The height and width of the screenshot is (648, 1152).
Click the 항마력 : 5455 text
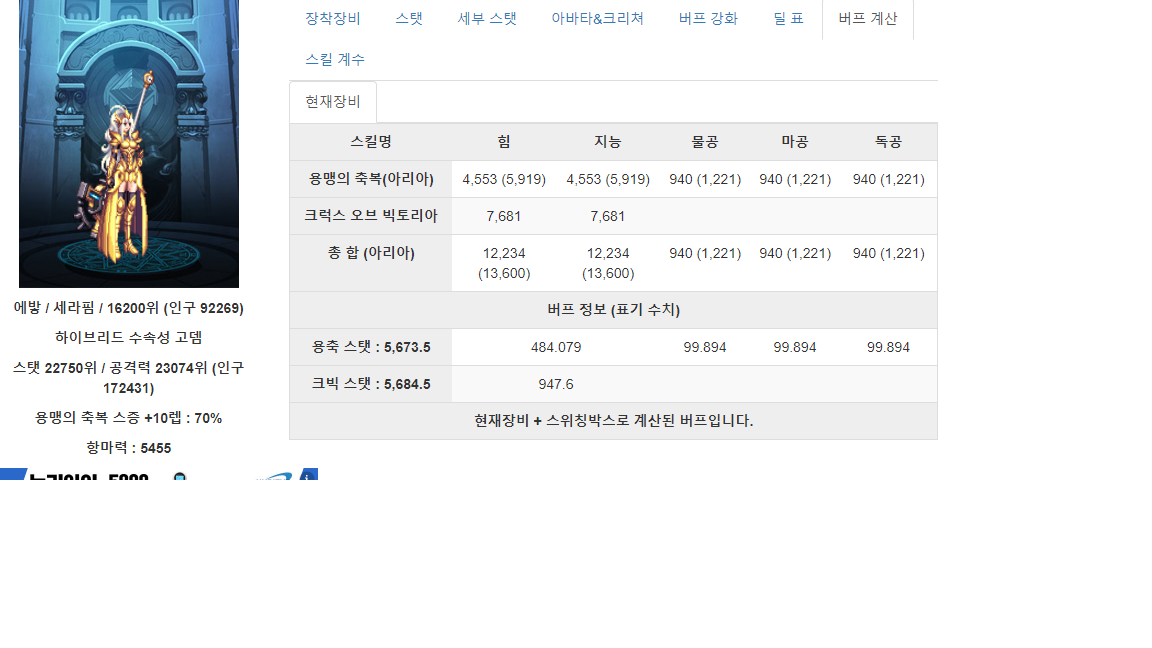129,448
